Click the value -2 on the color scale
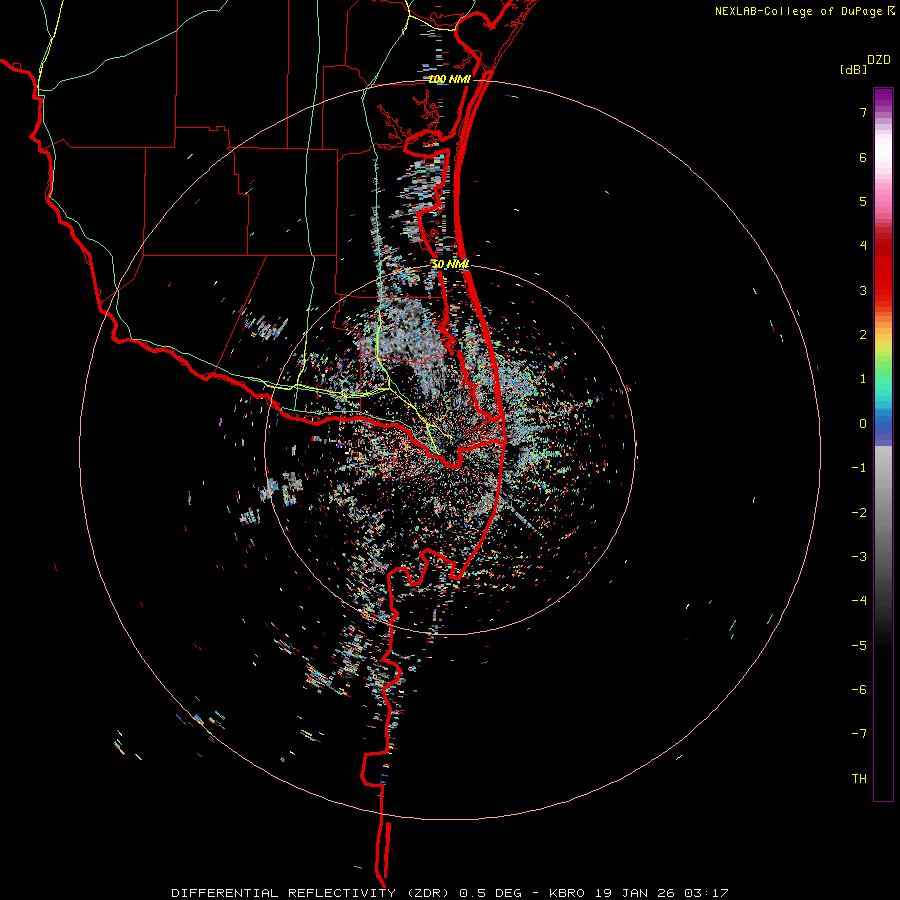900x900 pixels. [859, 513]
